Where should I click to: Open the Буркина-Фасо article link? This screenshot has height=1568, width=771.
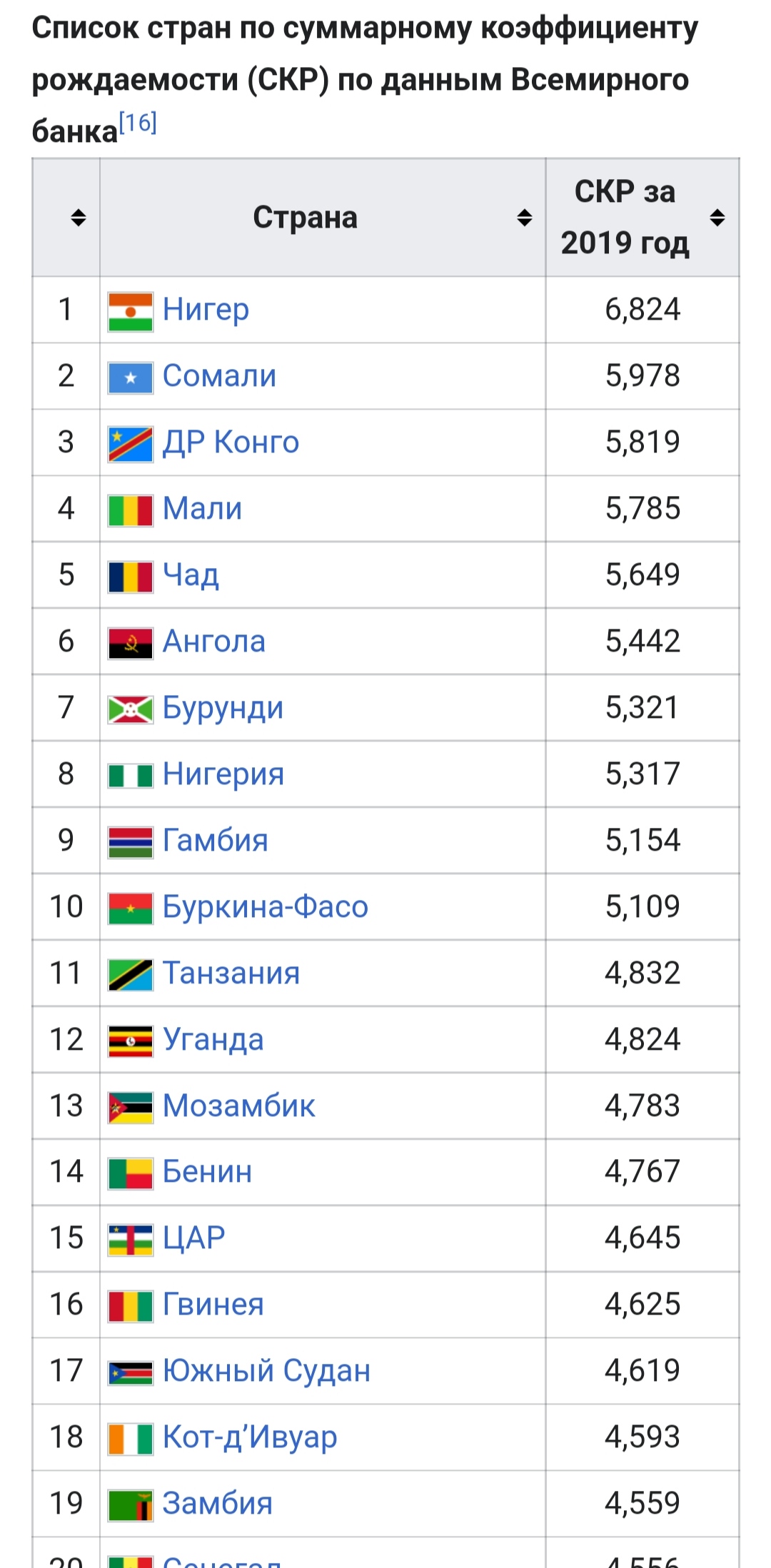[265, 906]
